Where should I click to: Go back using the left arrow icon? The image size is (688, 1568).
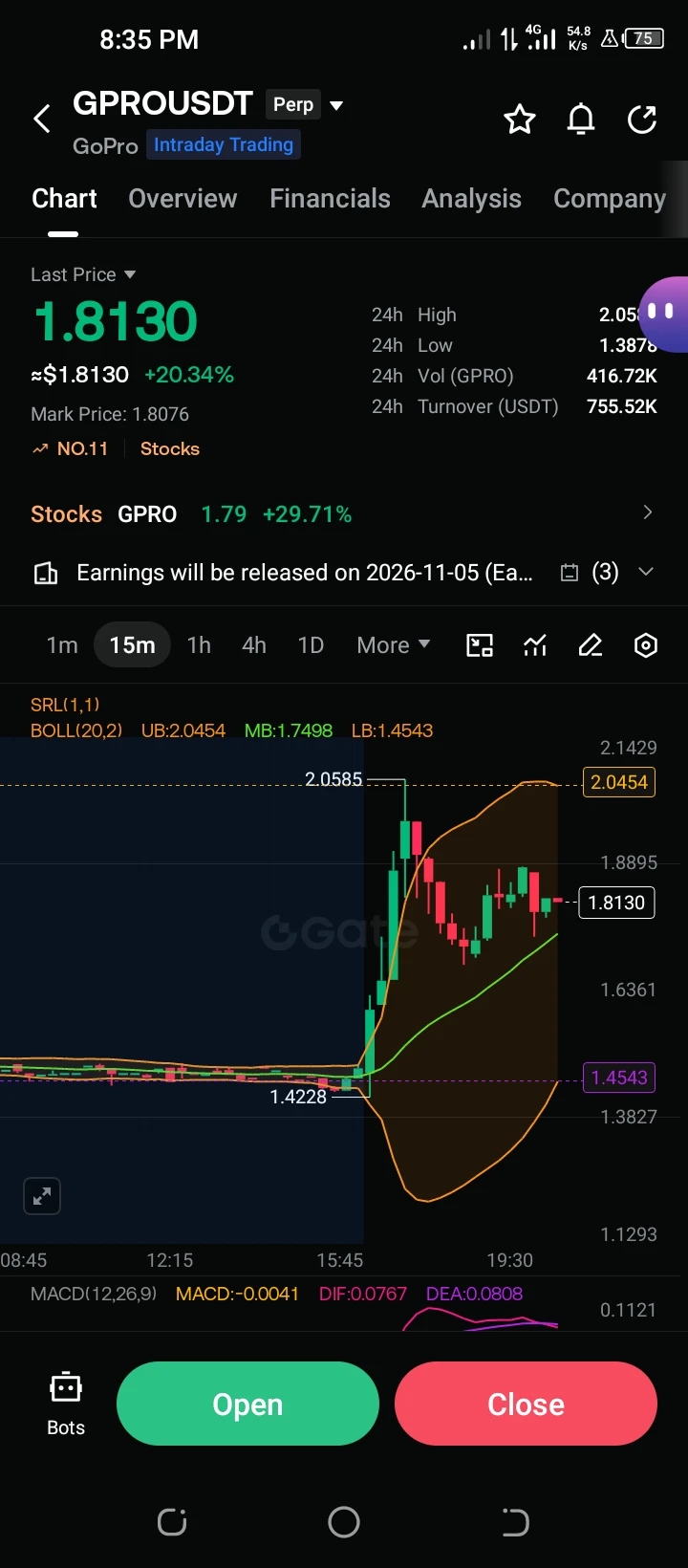(42, 120)
